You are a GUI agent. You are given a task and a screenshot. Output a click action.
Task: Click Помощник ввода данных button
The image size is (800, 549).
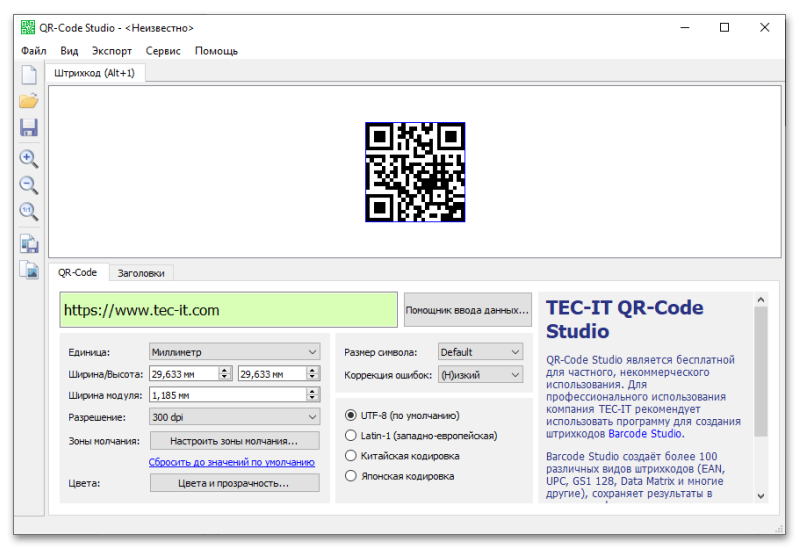(467, 310)
